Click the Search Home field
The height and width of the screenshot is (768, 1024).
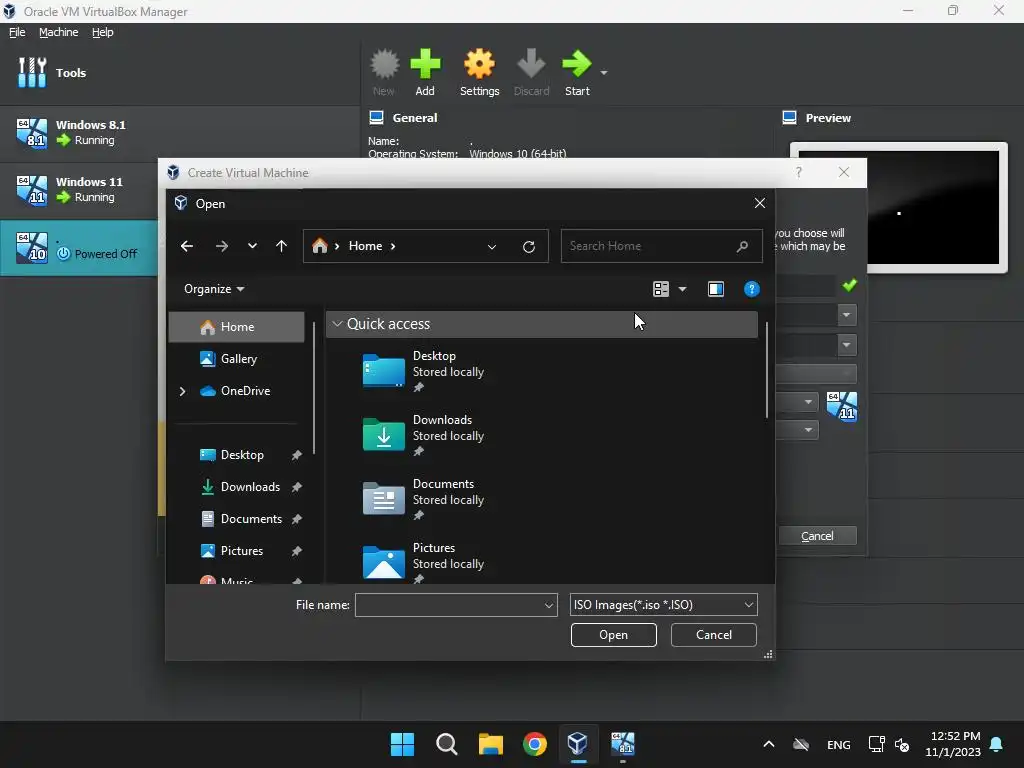click(x=662, y=246)
